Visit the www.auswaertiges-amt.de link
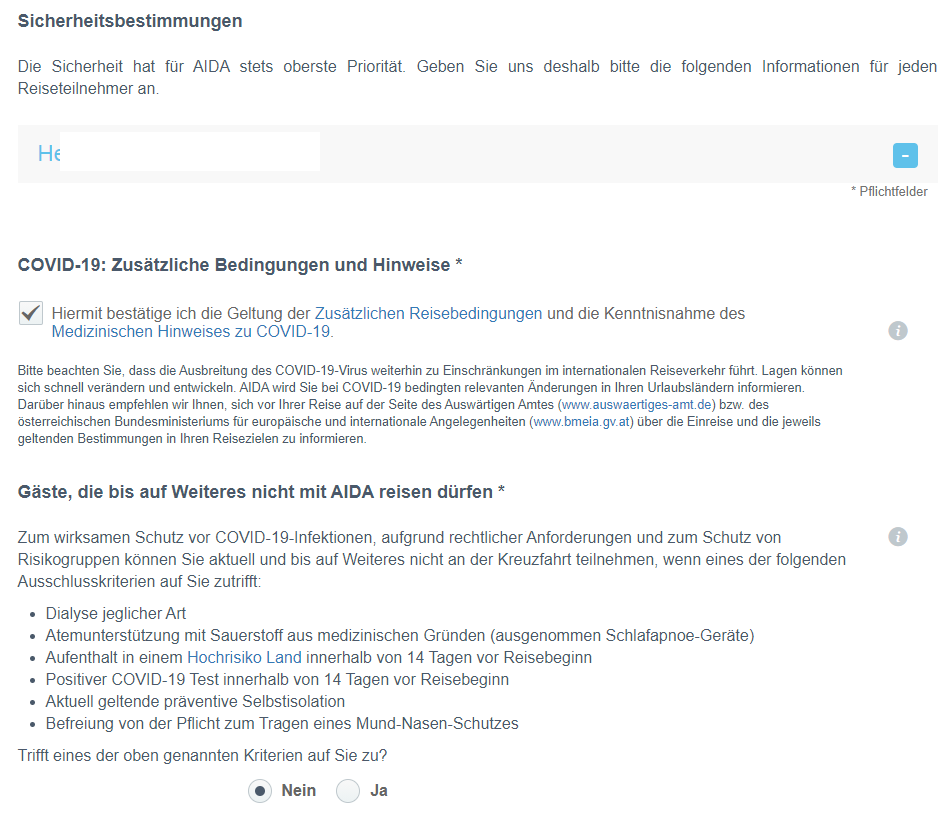The height and width of the screenshot is (814, 947). pyautogui.click(x=635, y=404)
